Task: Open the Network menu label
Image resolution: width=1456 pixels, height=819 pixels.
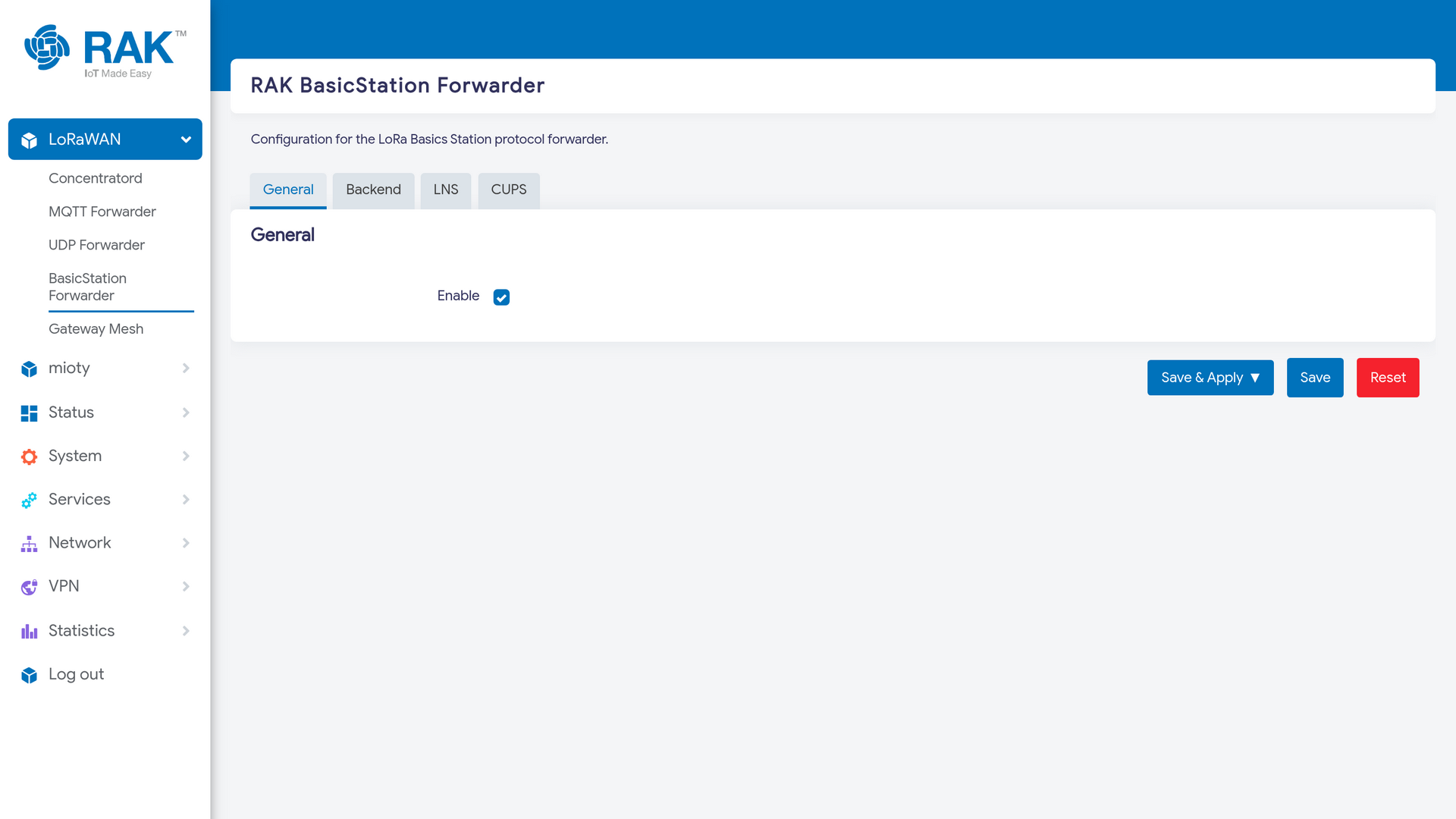Action: click(80, 543)
